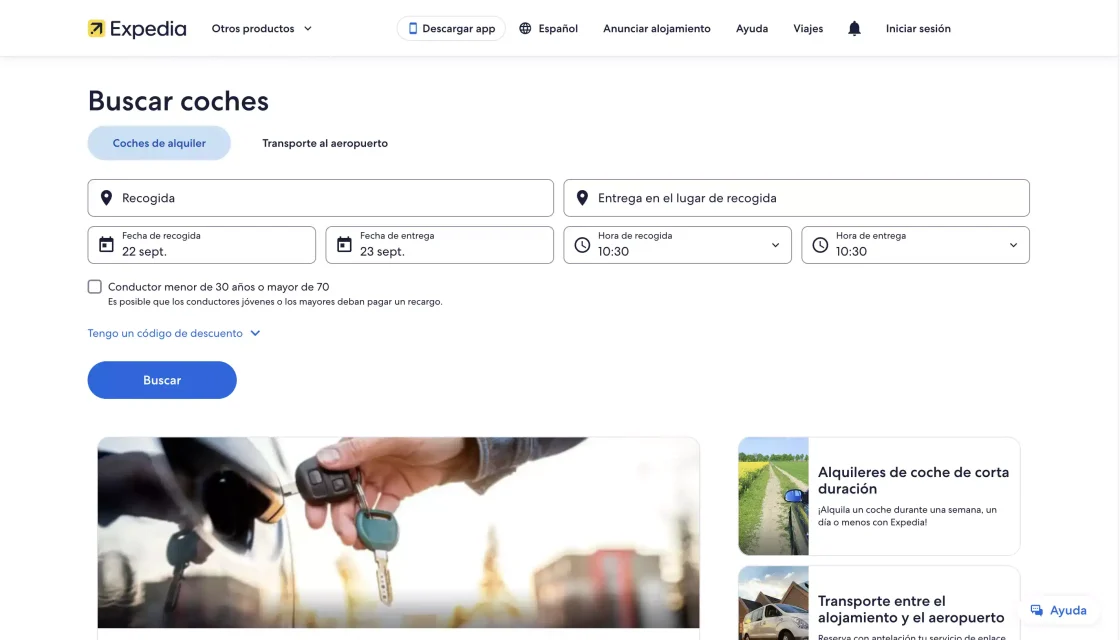Viewport: 1120px width, 640px height.
Task: Change language via Español button
Action: click(x=548, y=29)
